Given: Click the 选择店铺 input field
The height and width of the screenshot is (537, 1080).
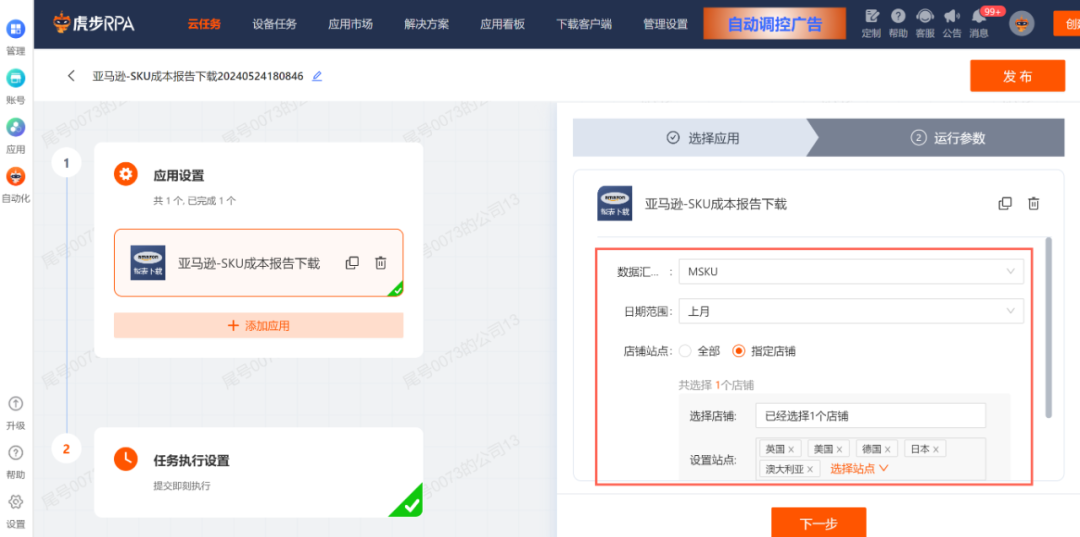Looking at the screenshot, I should [870, 415].
